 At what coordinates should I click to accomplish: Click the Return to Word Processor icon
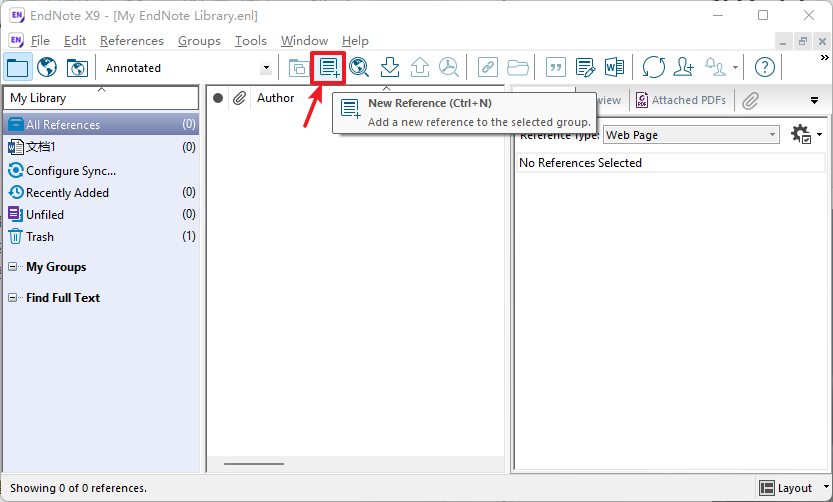point(615,67)
